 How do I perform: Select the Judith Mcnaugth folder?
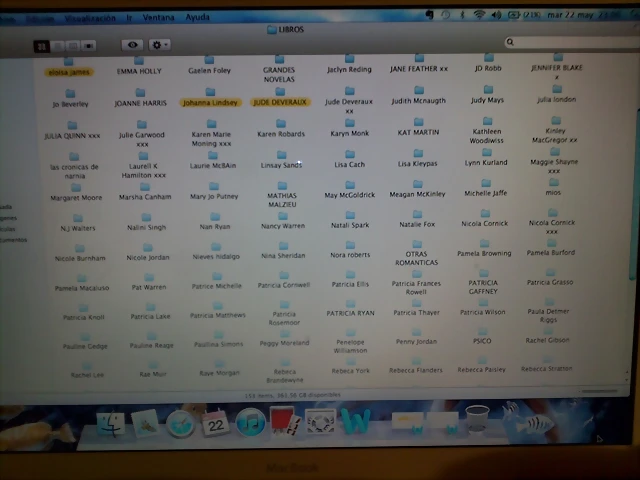point(419,96)
